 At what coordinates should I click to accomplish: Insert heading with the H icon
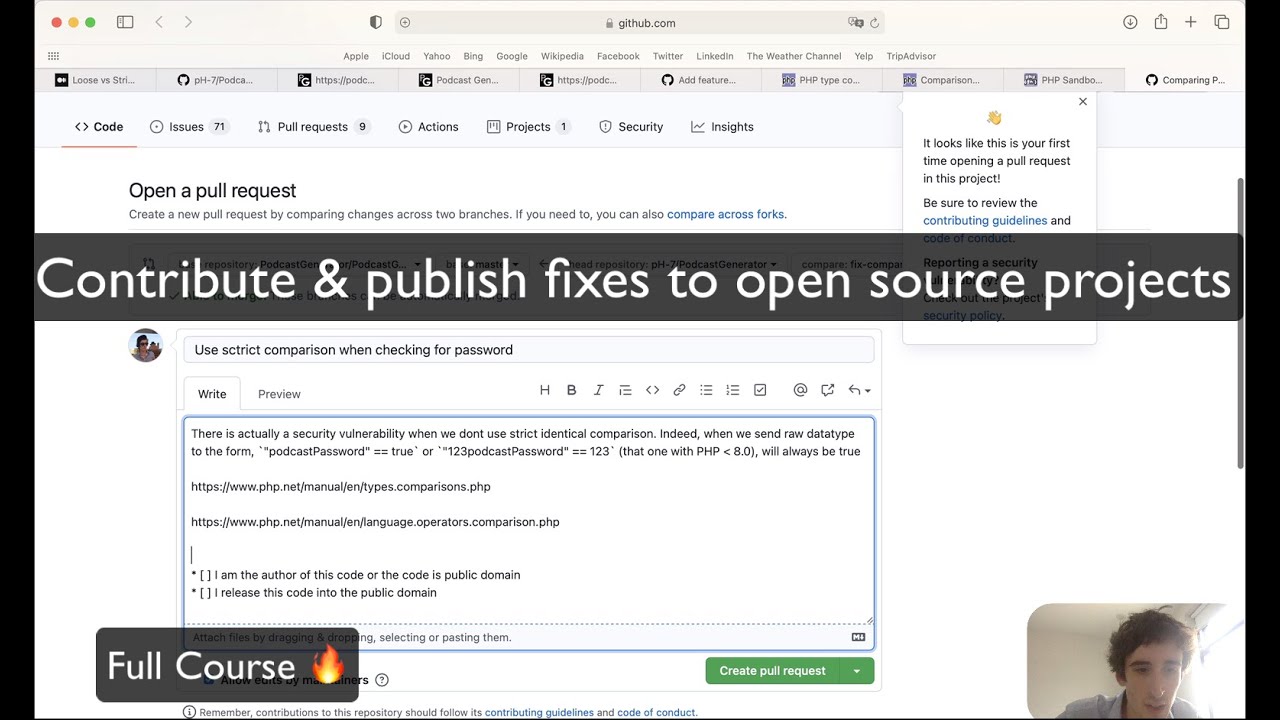coord(545,390)
